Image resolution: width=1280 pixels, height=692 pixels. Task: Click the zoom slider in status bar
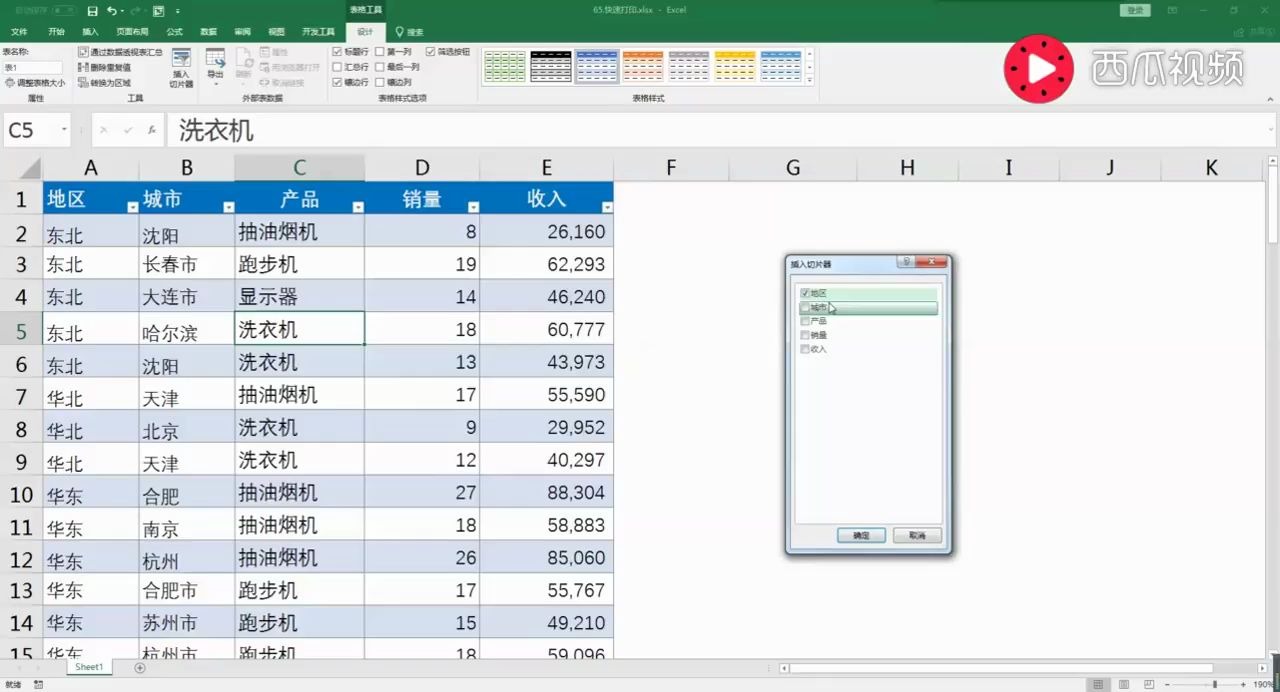coord(1215,685)
